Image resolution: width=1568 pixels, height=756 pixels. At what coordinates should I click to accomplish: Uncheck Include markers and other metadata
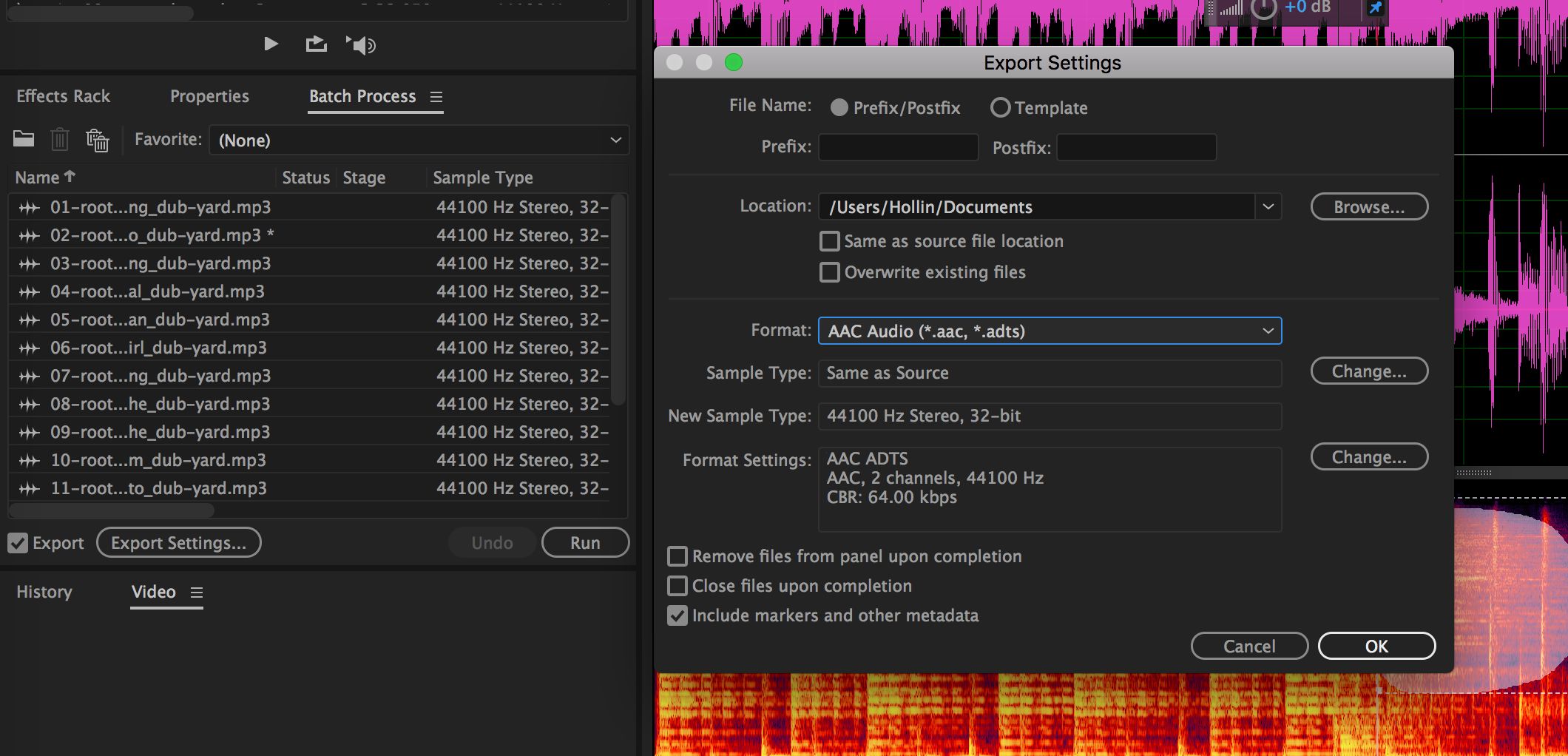[677, 615]
